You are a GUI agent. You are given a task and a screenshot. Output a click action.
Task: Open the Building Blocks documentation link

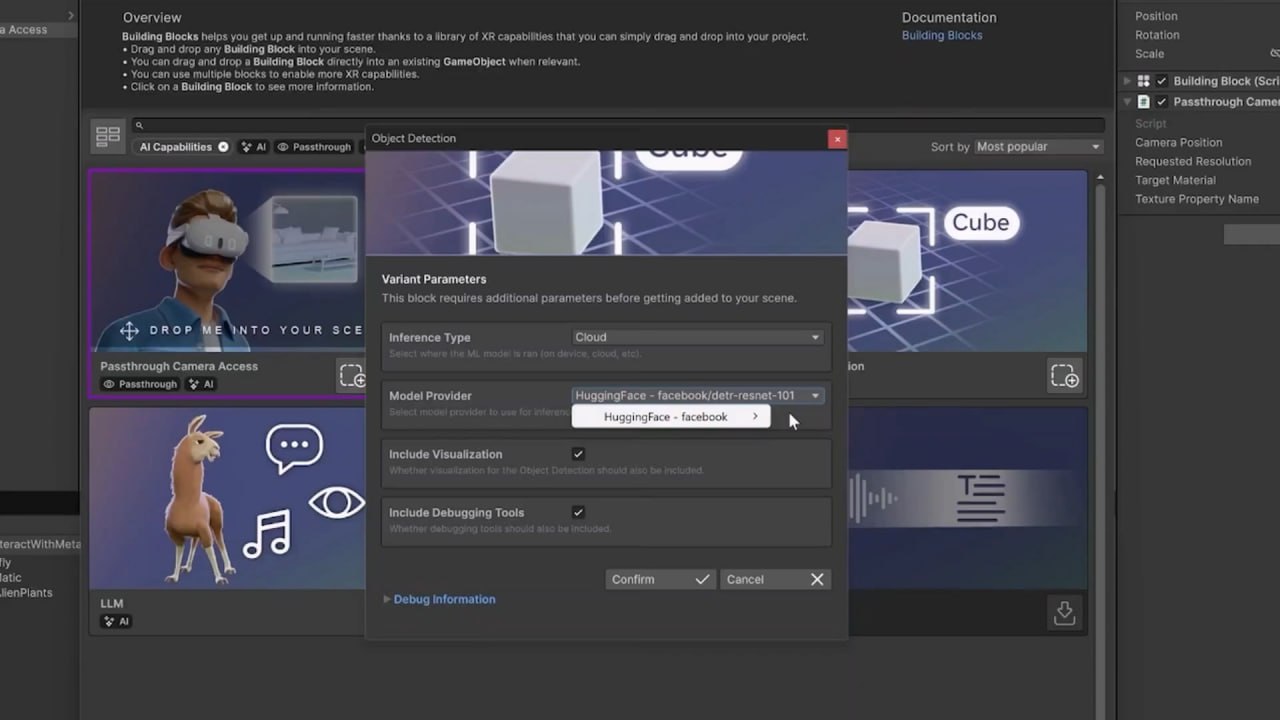941,35
